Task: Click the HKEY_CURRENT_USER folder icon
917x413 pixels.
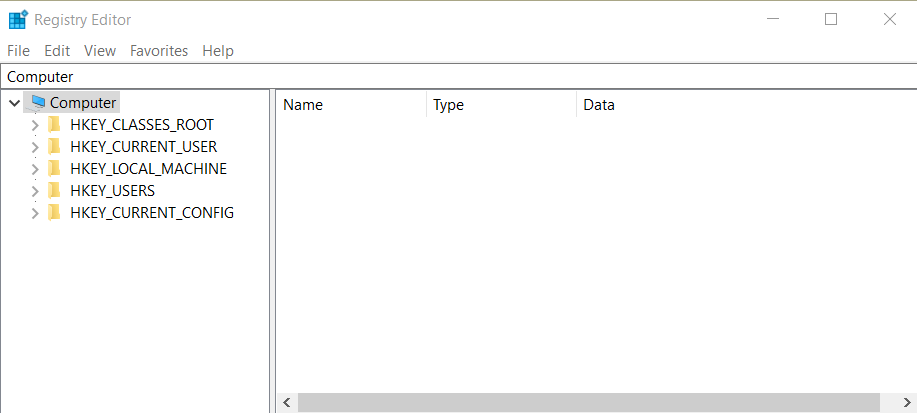Action: (x=54, y=146)
